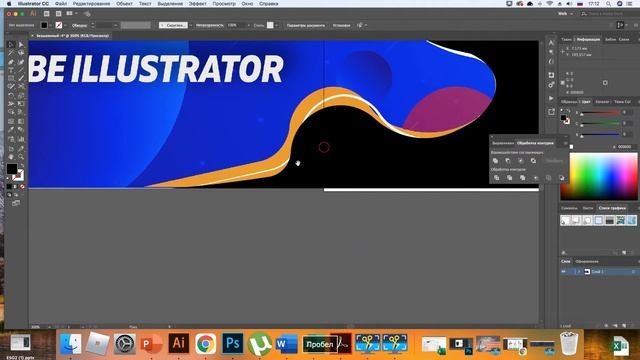Open stroke weight dropdown
The height and width of the screenshot is (360, 640).
116,25
